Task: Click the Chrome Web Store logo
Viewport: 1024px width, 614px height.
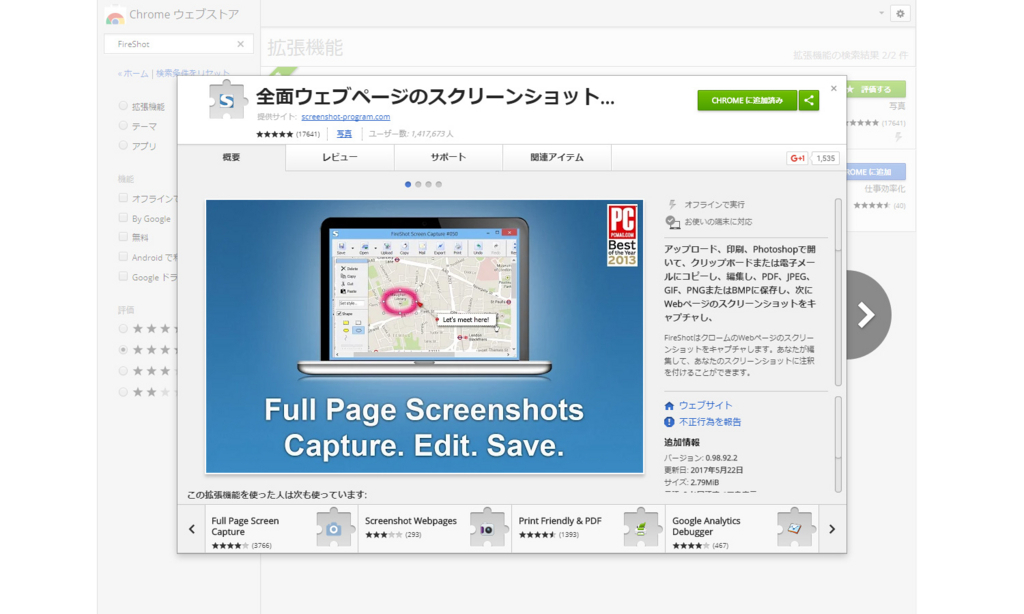Action: coord(115,16)
